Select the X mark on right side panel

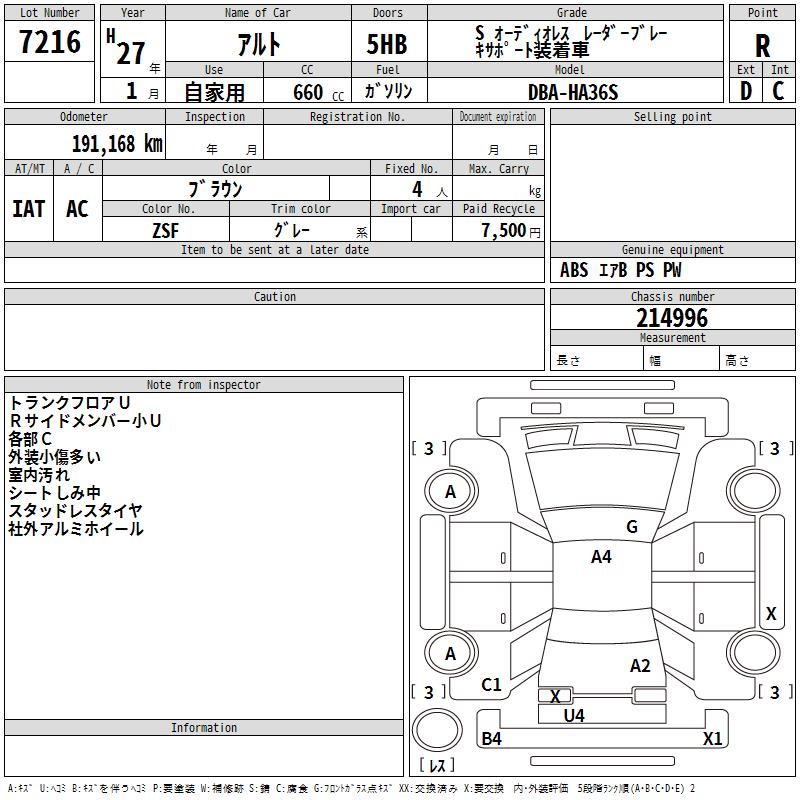pyautogui.click(x=771, y=614)
